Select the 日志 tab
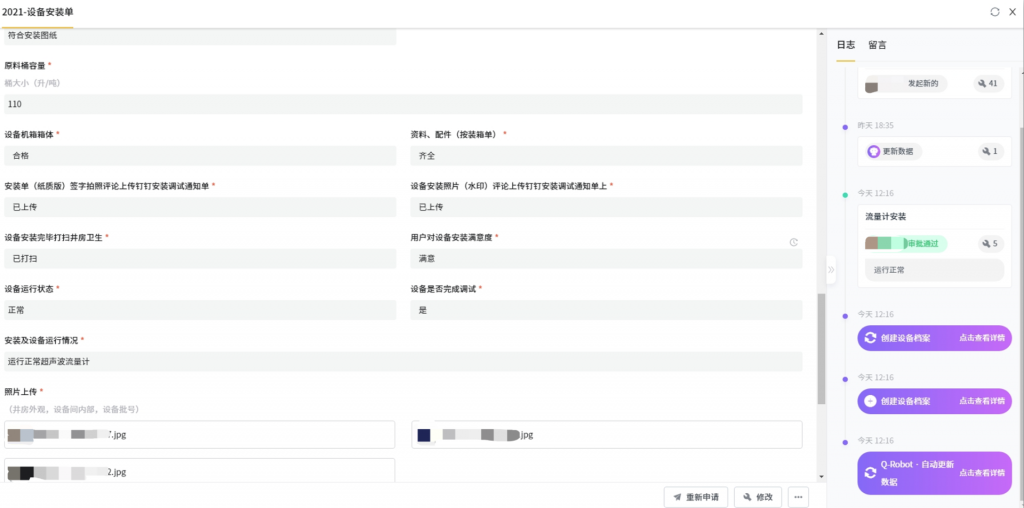 pos(845,45)
